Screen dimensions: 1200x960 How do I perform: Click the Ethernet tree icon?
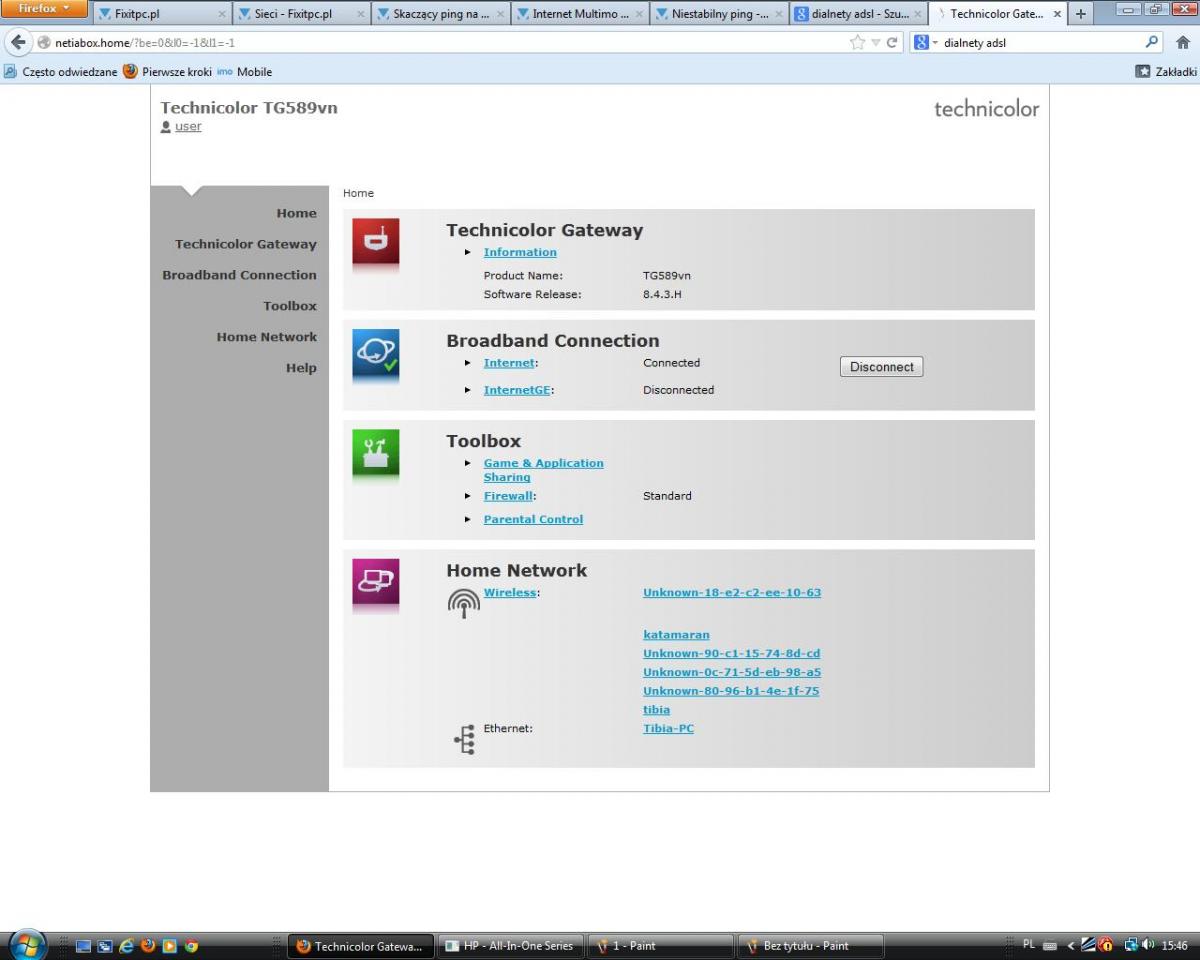coord(465,739)
